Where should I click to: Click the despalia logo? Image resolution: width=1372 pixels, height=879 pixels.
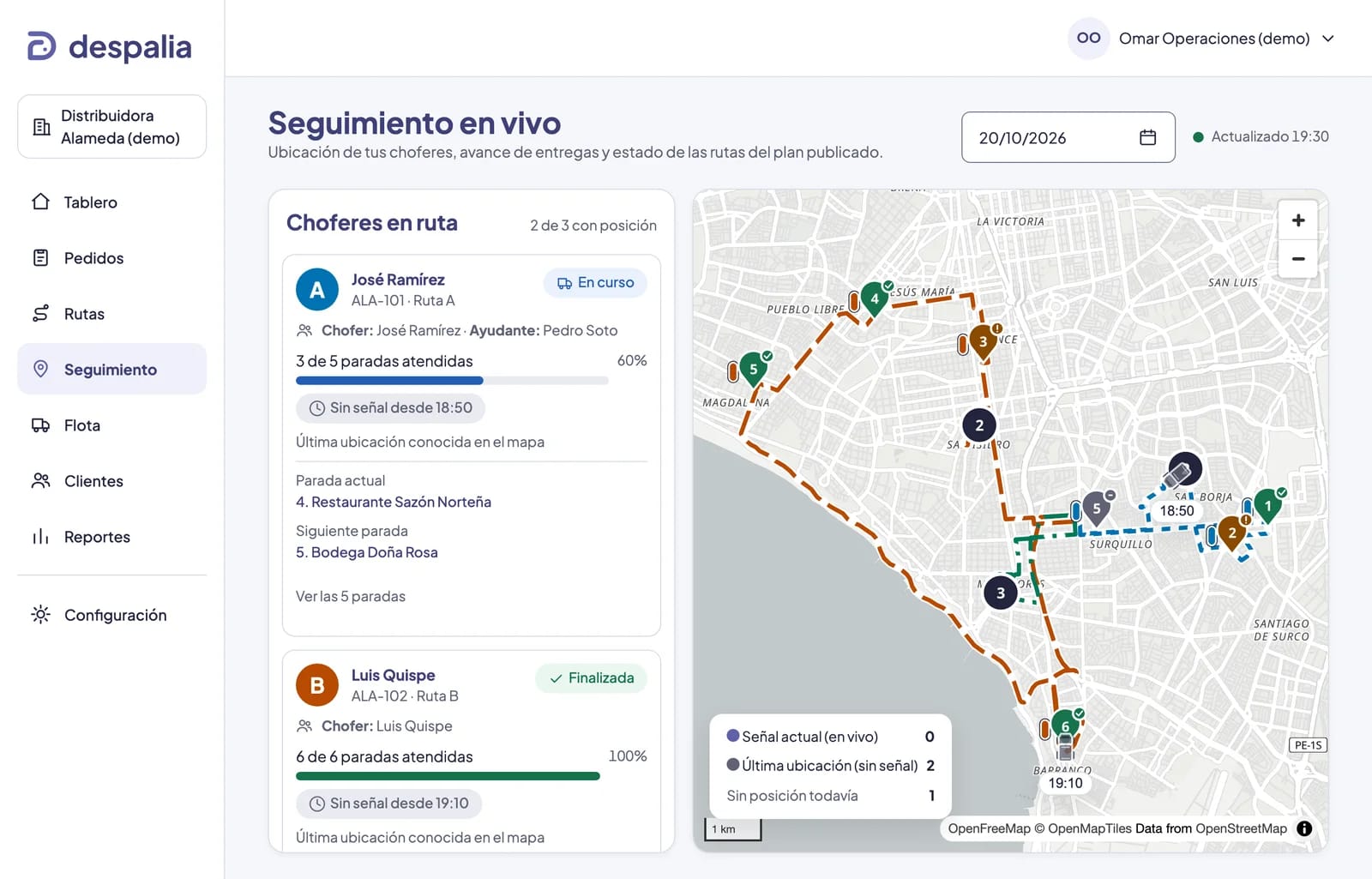tap(109, 47)
